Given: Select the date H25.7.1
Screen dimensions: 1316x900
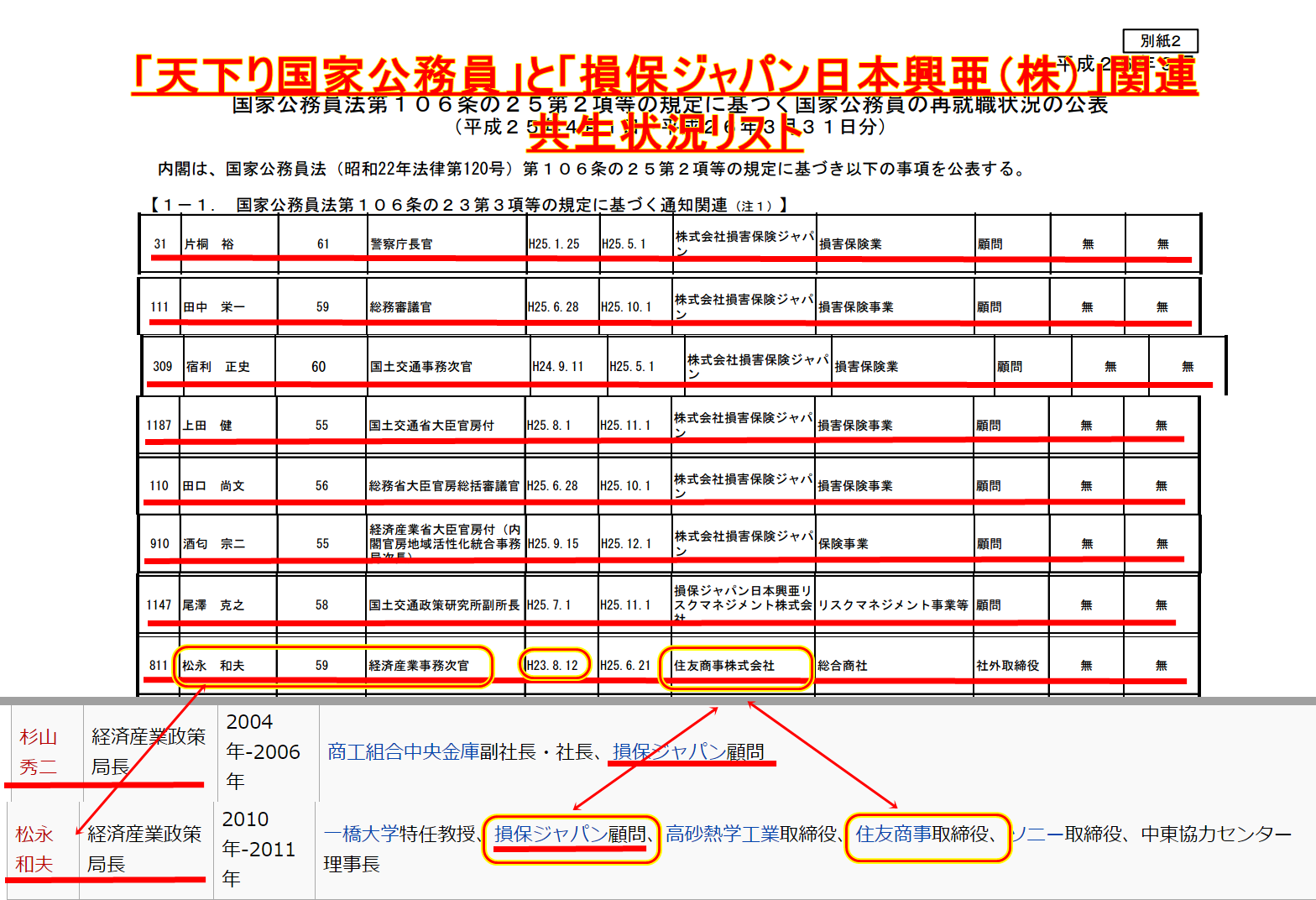Looking at the screenshot, I should 549,605.
